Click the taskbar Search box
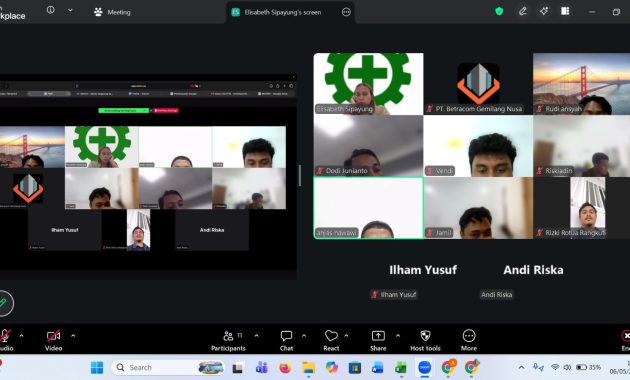Screen dimensions: 630x380 coord(168,368)
